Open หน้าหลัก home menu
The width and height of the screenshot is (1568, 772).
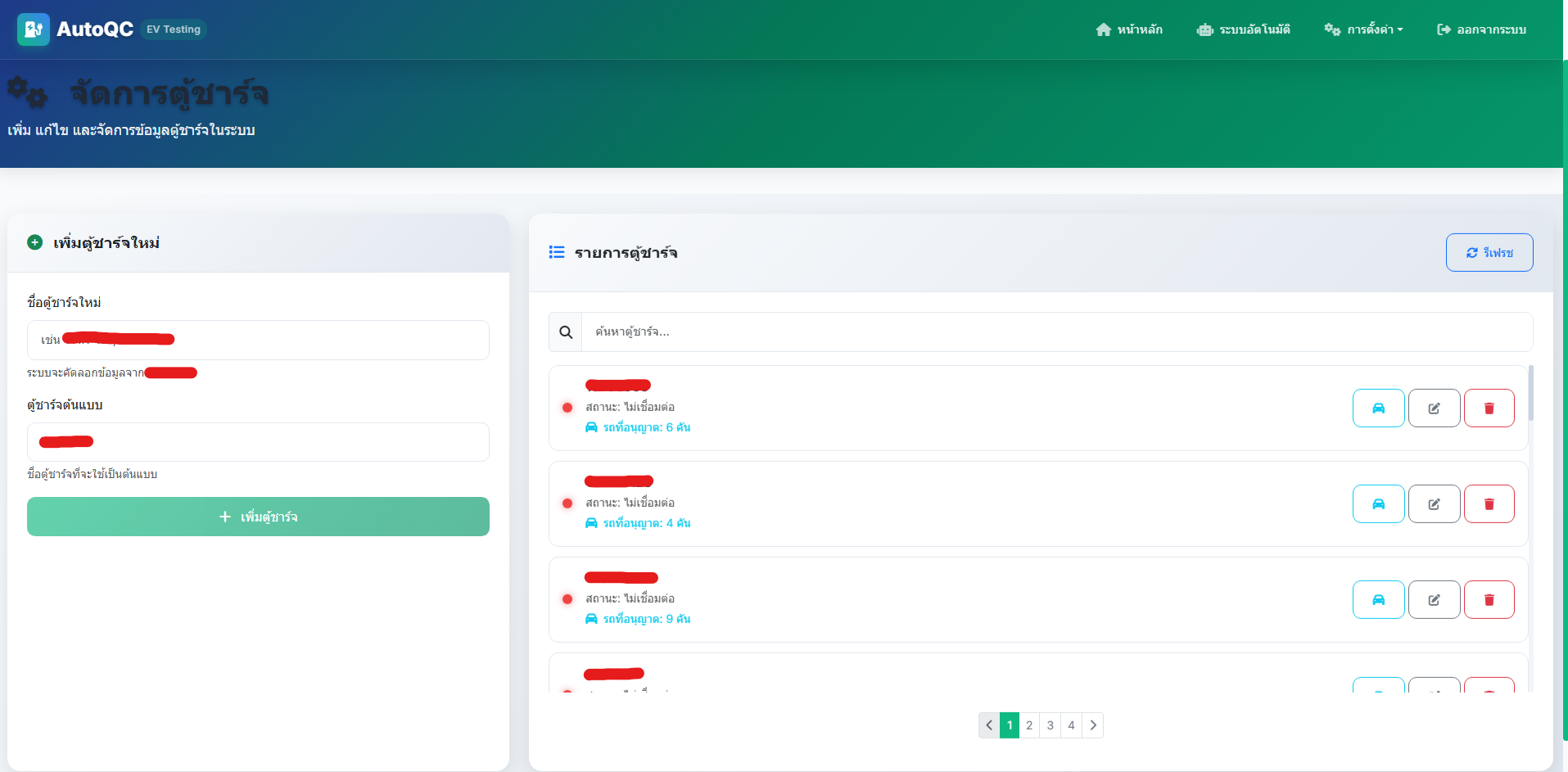(1129, 29)
